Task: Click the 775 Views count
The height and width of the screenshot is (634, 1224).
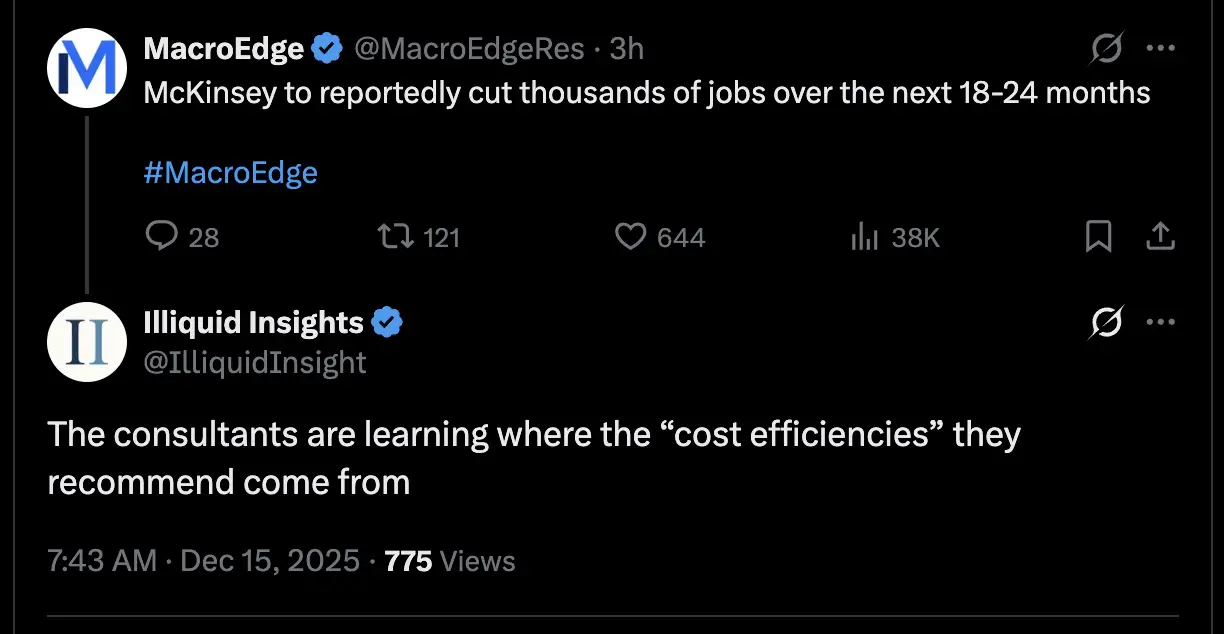Action: pyautogui.click(x=450, y=561)
